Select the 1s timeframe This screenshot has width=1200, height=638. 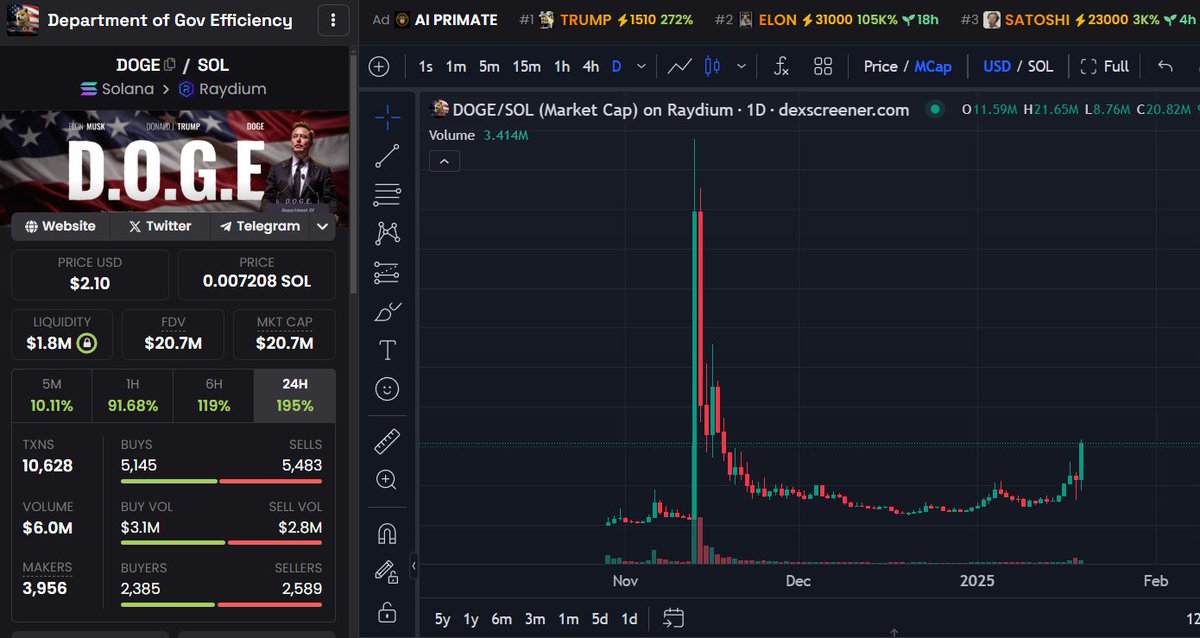[426, 66]
